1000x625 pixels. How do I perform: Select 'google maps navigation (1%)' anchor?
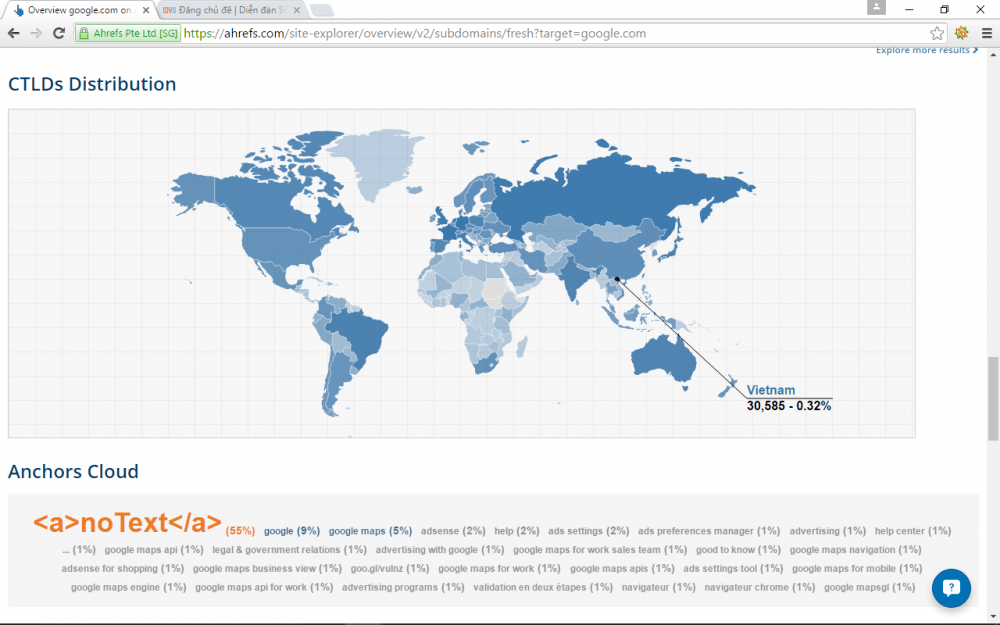[x=855, y=549]
